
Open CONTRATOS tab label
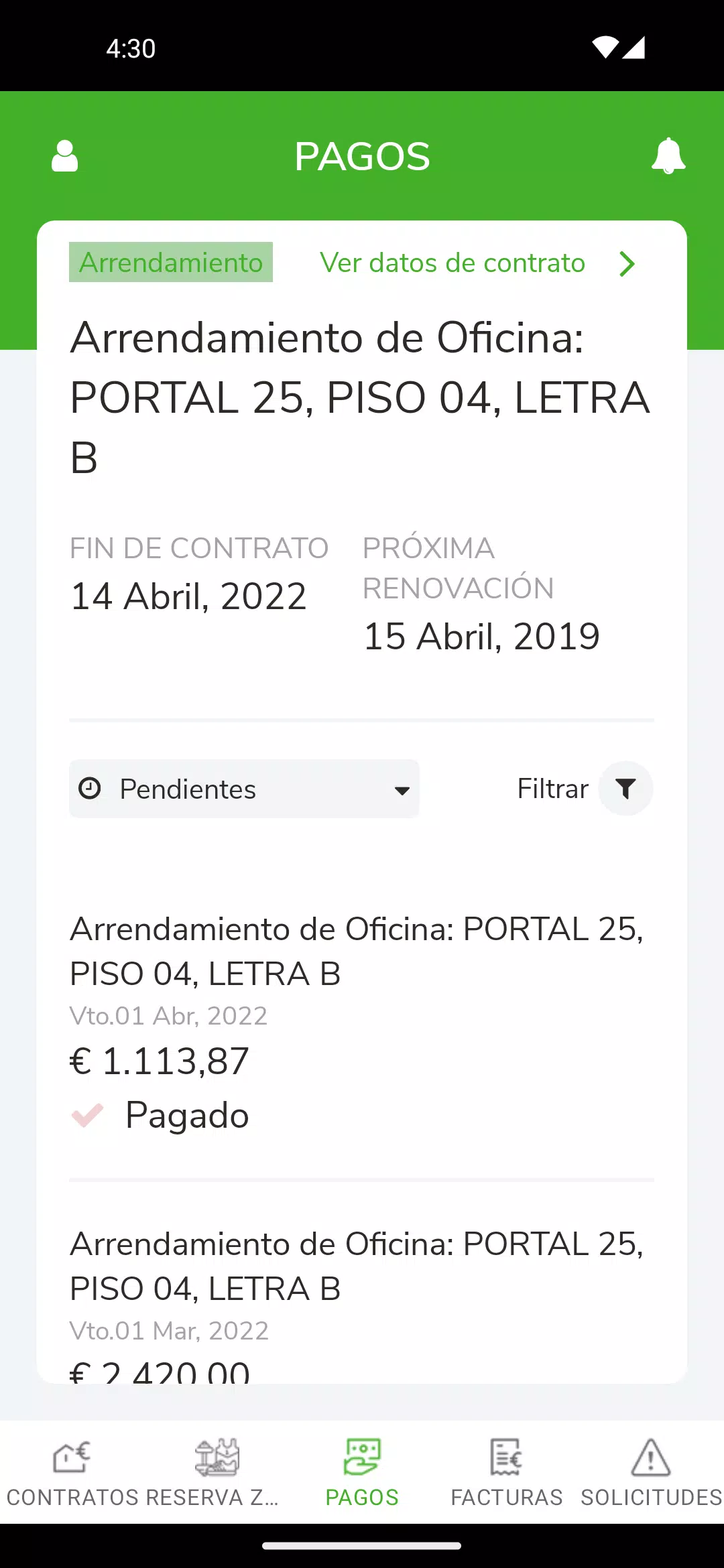point(72,1497)
